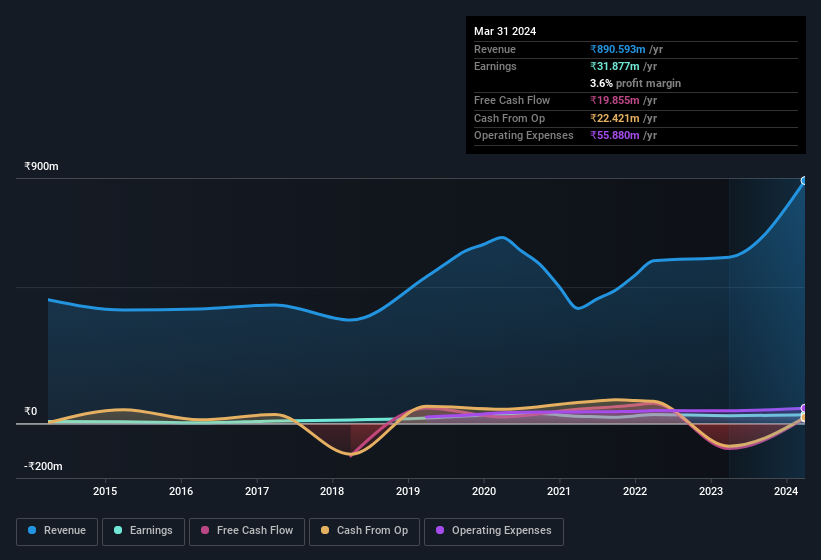Click the purple Operating Expenses endpoint marker
The height and width of the screenshot is (560, 821).
point(804,408)
